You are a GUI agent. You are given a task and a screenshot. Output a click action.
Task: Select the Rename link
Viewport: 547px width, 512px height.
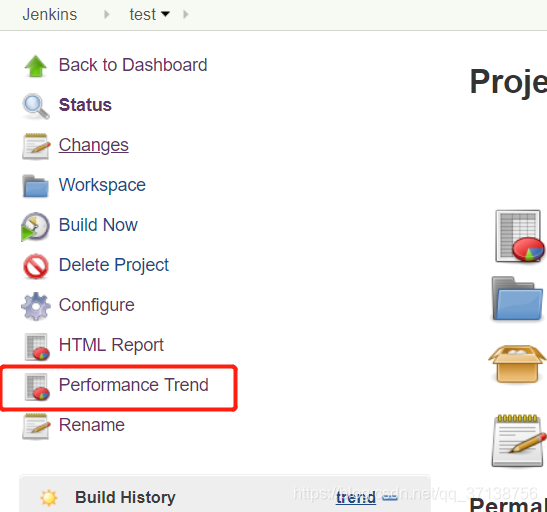click(x=92, y=425)
